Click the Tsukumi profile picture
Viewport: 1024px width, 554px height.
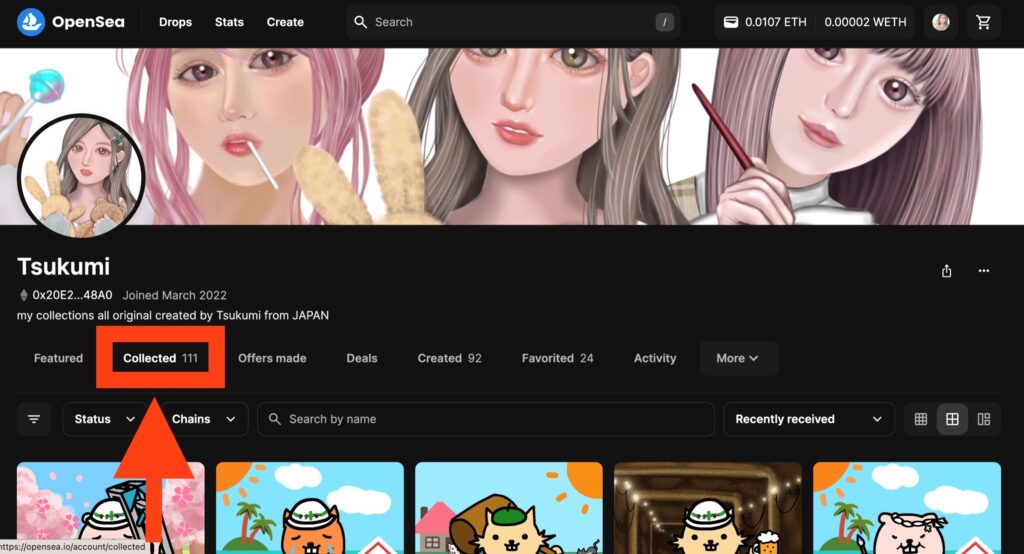point(81,176)
